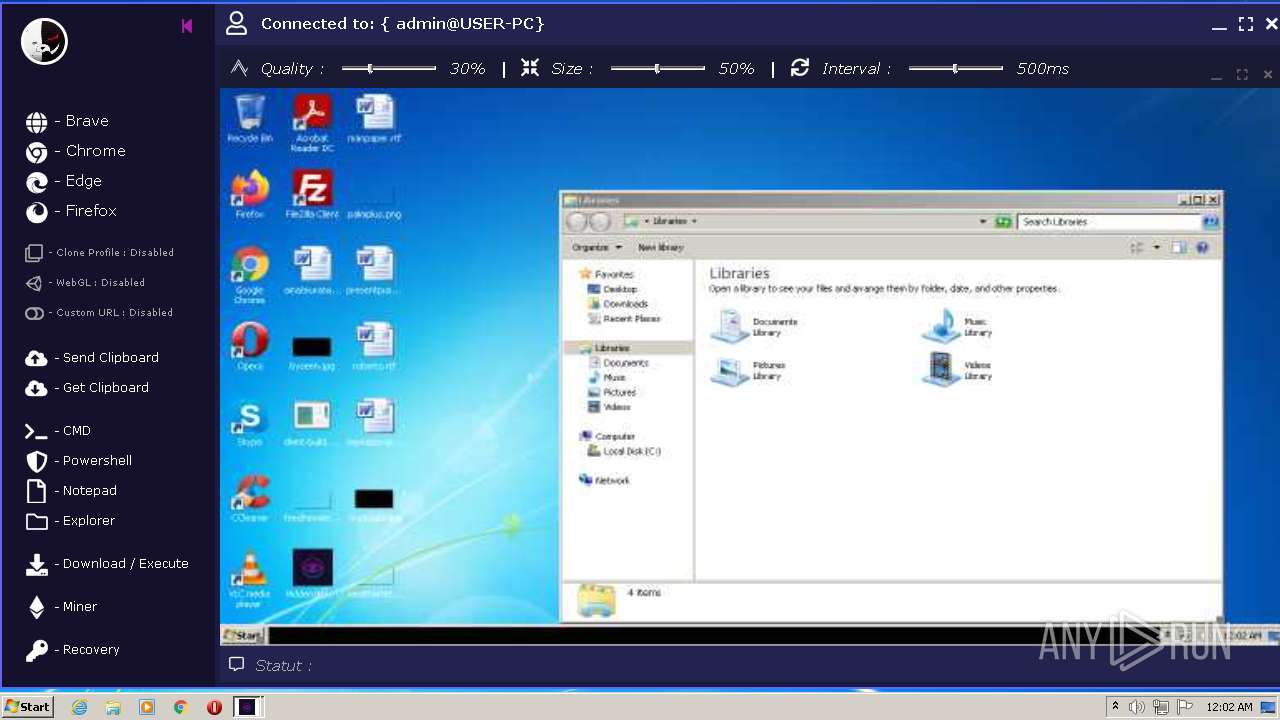Screen dimensions: 1280x720
Task: Open Music library in Libraries window
Action: pyautogui.click(x=958, y=327)
